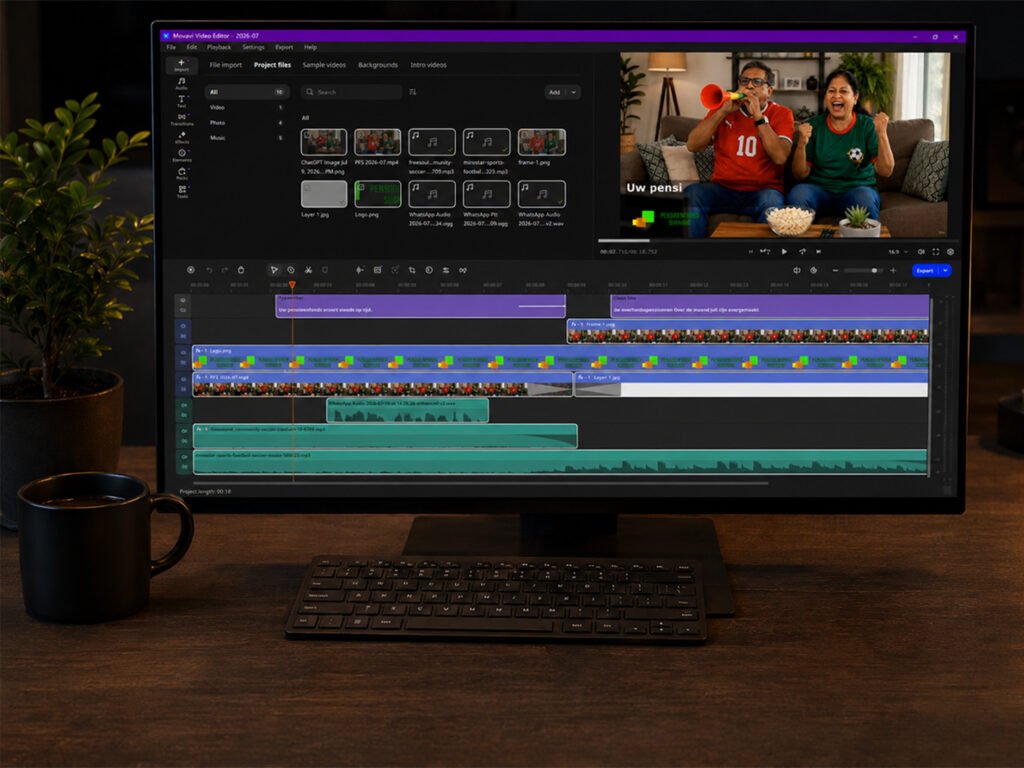Switch to the File import tab
Screen dimensions: 1024x768
tap(225, 65)
